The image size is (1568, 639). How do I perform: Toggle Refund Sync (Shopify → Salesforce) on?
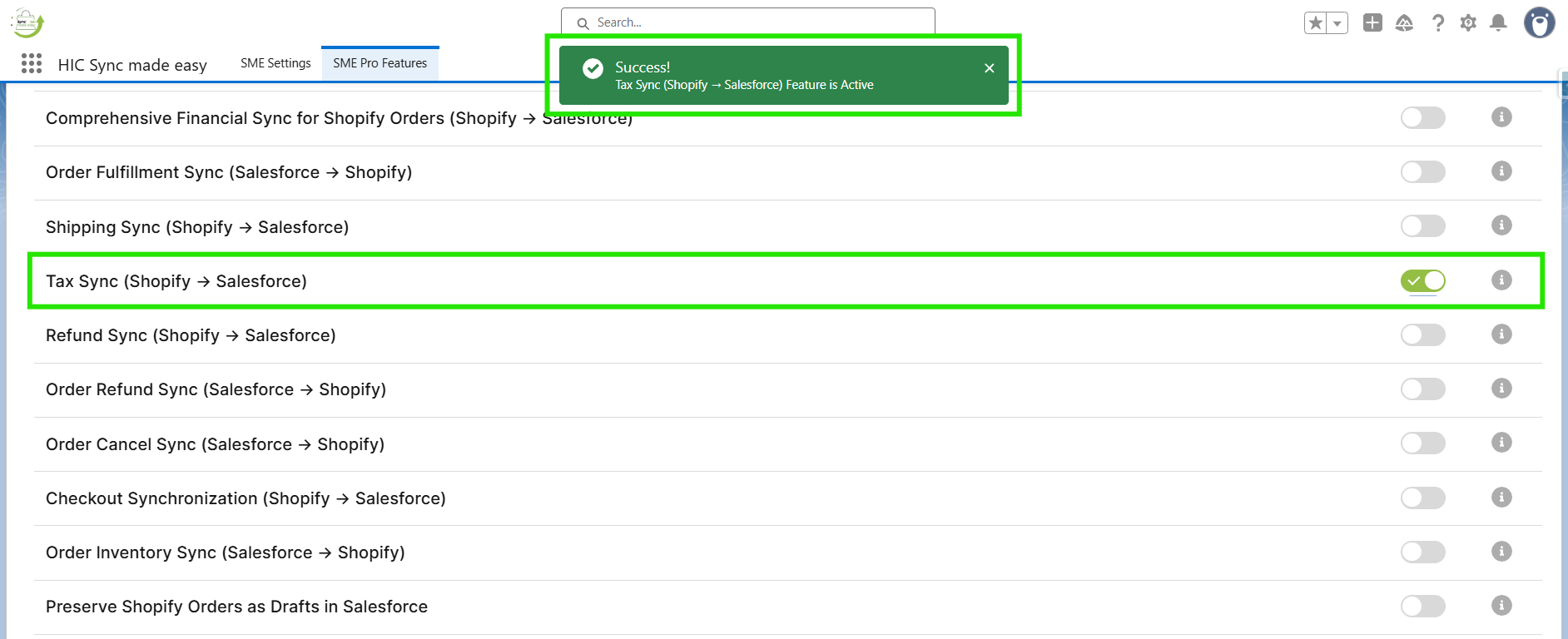coord(1423,335)
